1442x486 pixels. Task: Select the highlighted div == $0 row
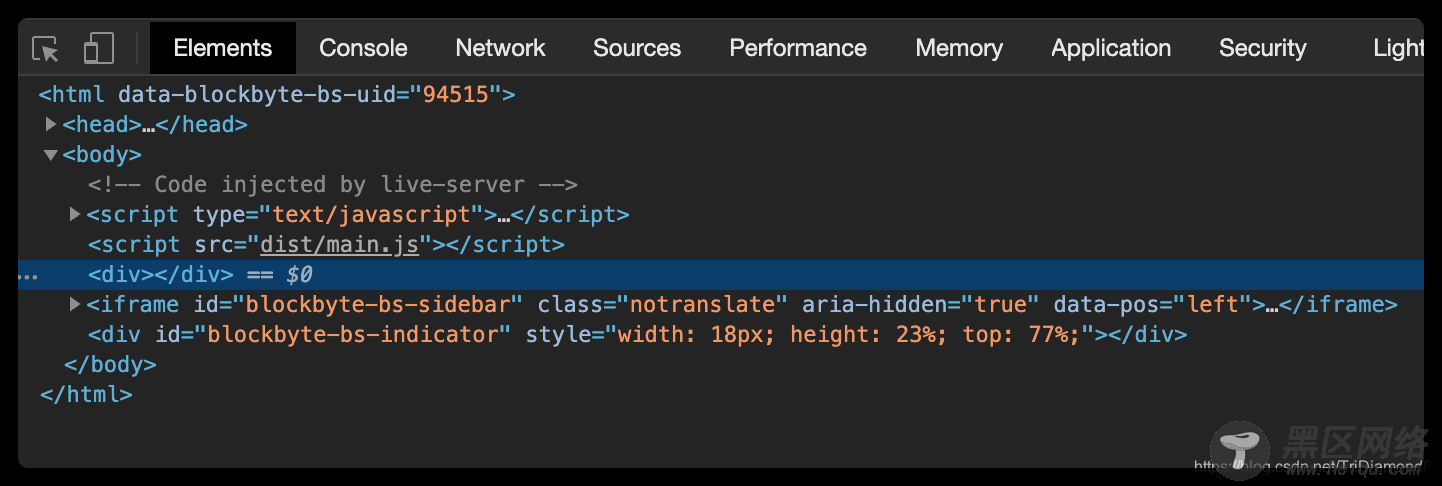tap(720, 274)
